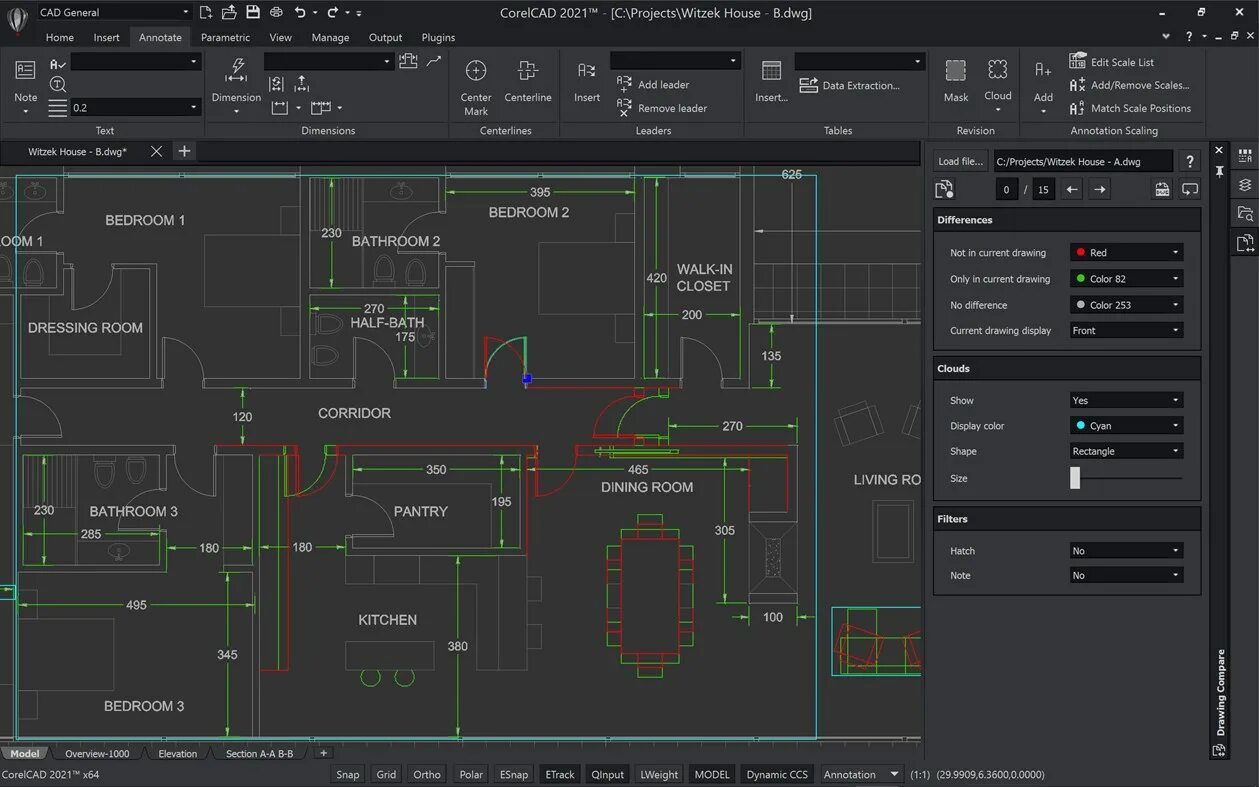The width and height of the screenshot is (1259, 787).
Task: Go to next difference arrow
Action: (x=1099, y=189)
